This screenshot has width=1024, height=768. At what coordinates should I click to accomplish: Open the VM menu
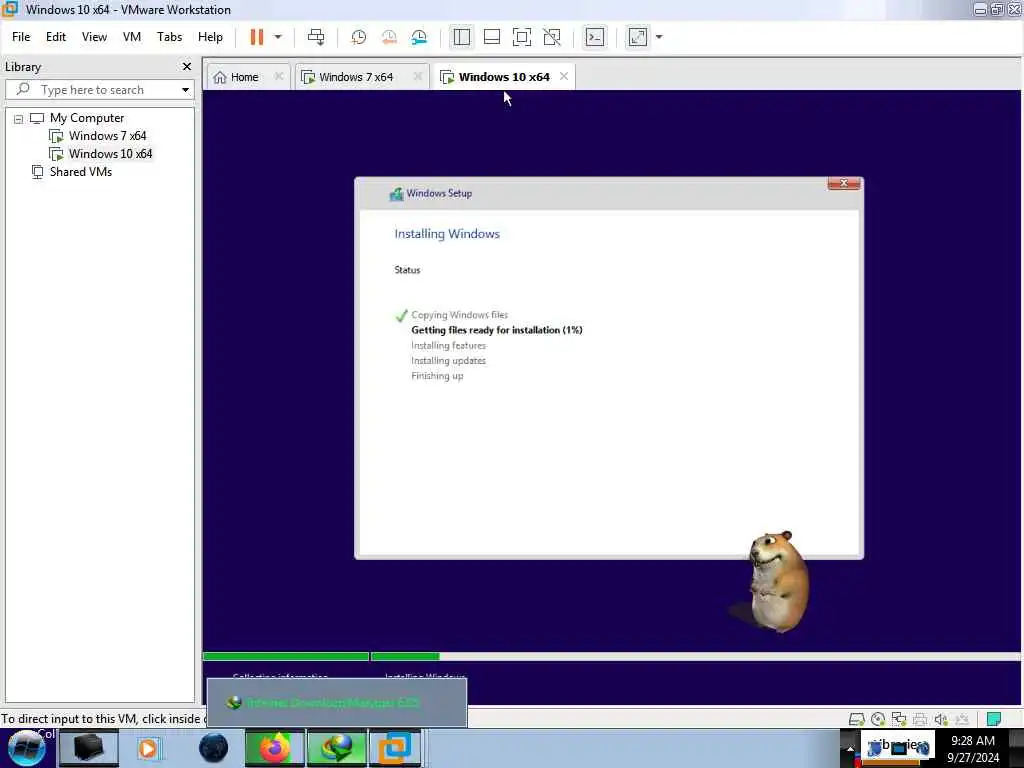point(132,37)
